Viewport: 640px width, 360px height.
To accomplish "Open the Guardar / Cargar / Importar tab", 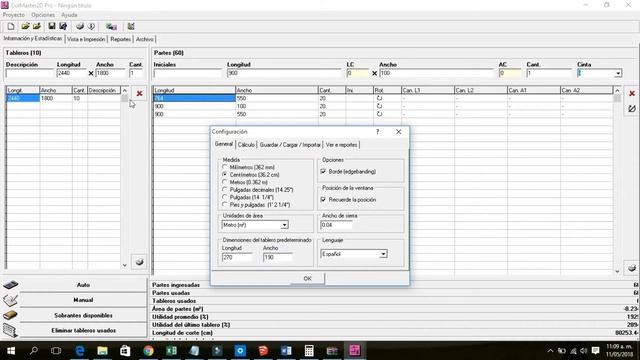I will point(290,144).
